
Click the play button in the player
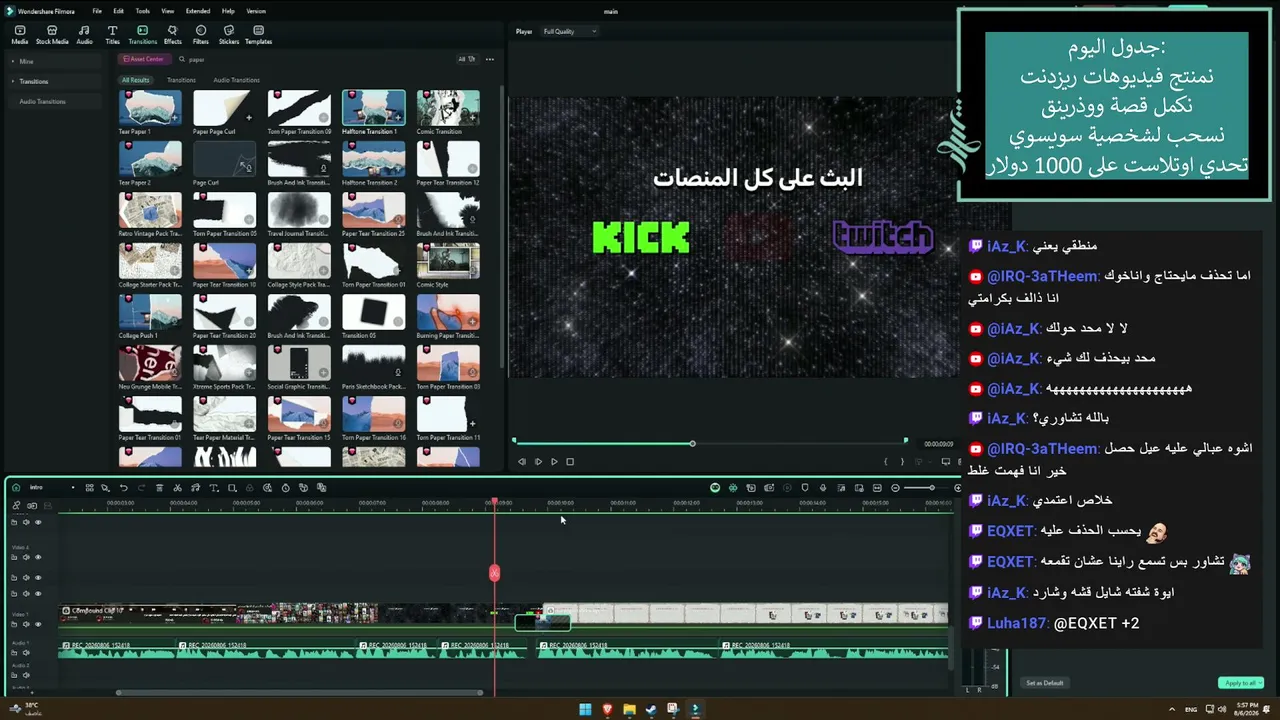pos(554,462)
